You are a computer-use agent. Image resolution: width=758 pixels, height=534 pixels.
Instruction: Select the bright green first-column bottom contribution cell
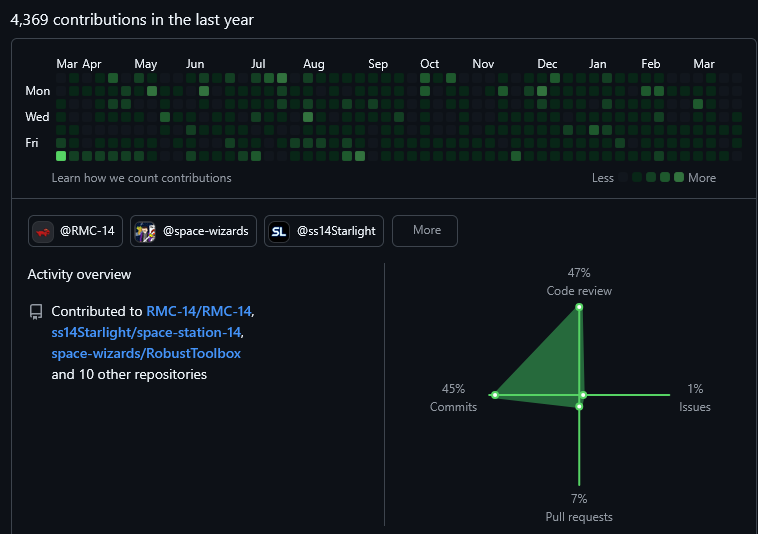pos(61,156)
